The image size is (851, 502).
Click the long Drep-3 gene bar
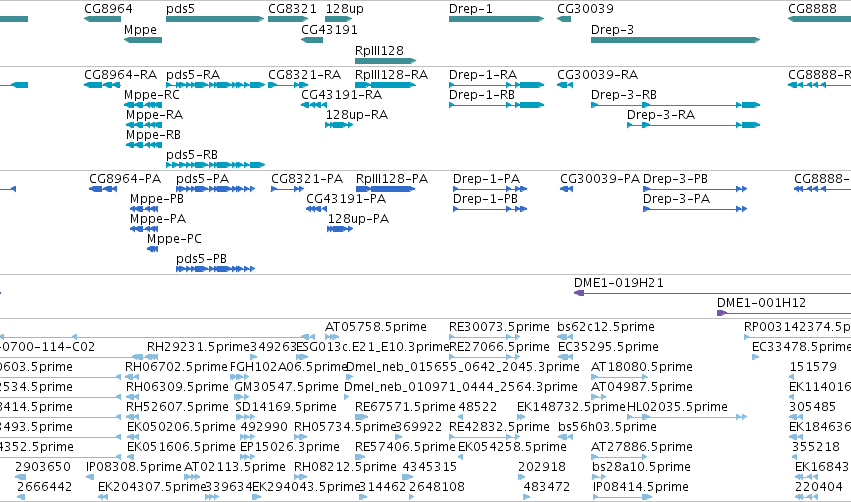pos(675,40)
